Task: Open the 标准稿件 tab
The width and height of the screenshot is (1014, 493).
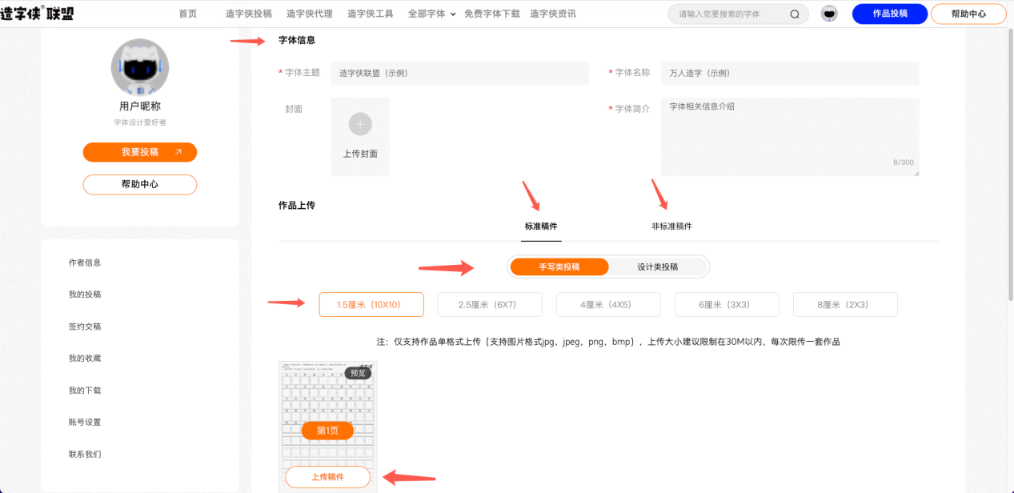Action: tap(541, 226)
